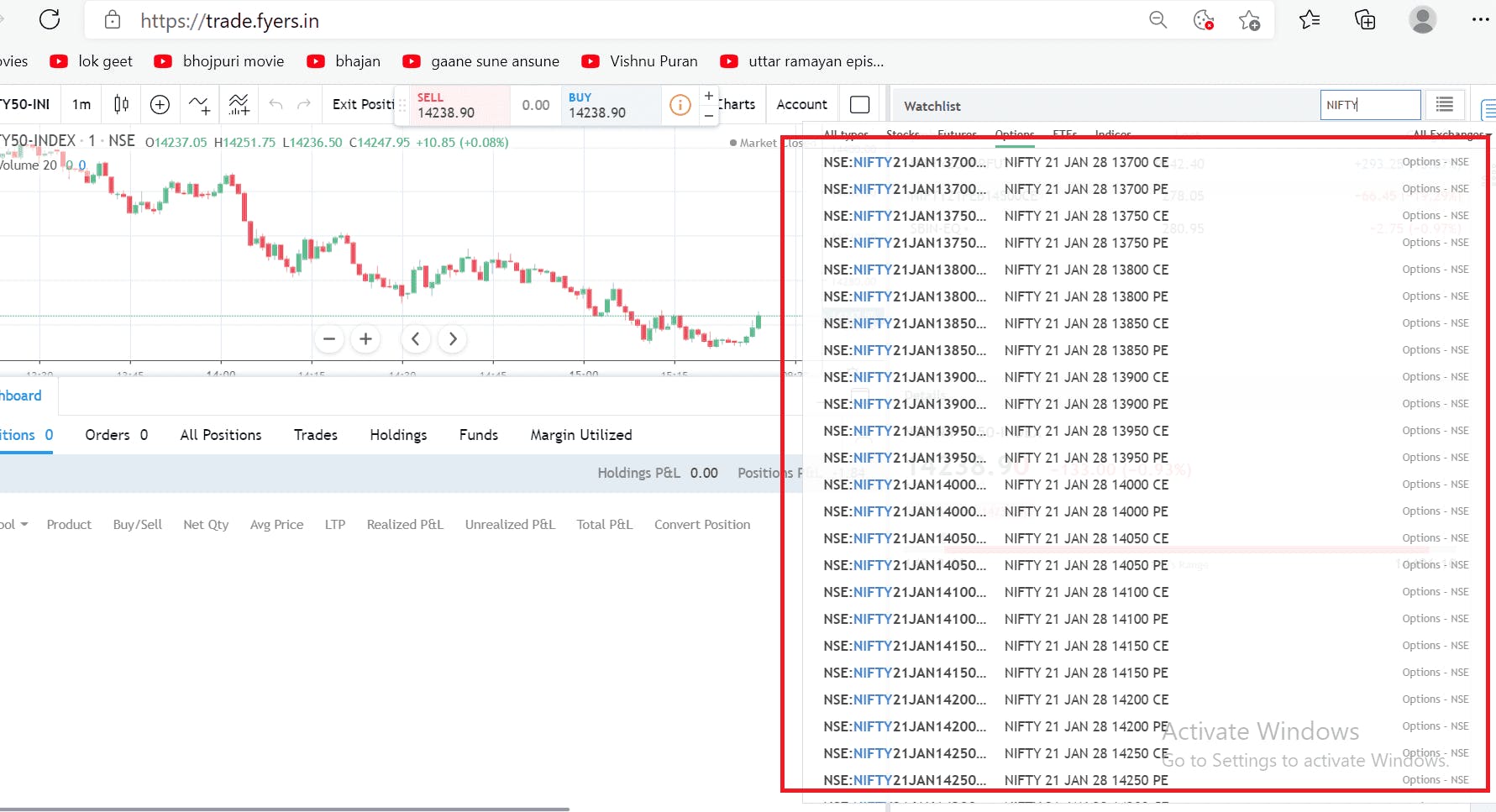Toggle the fullscreen square icon
This screenshot has height=812, width=1496.
(x=859, y=104)
